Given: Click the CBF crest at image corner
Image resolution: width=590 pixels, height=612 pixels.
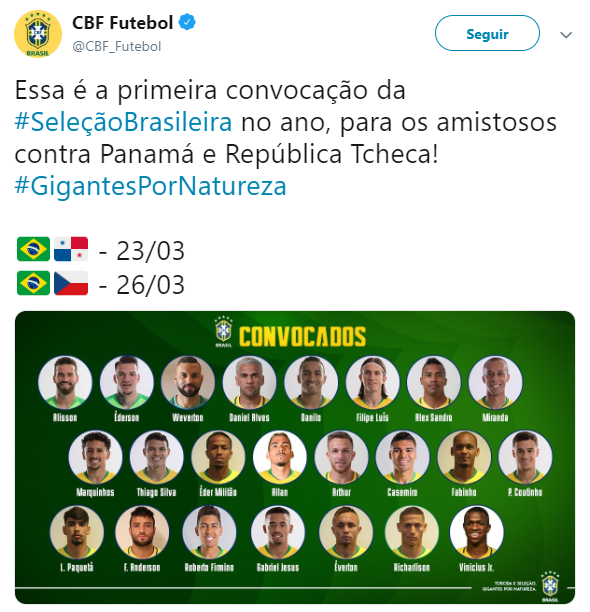Looking at the screenshot, I should click(549, 586).
